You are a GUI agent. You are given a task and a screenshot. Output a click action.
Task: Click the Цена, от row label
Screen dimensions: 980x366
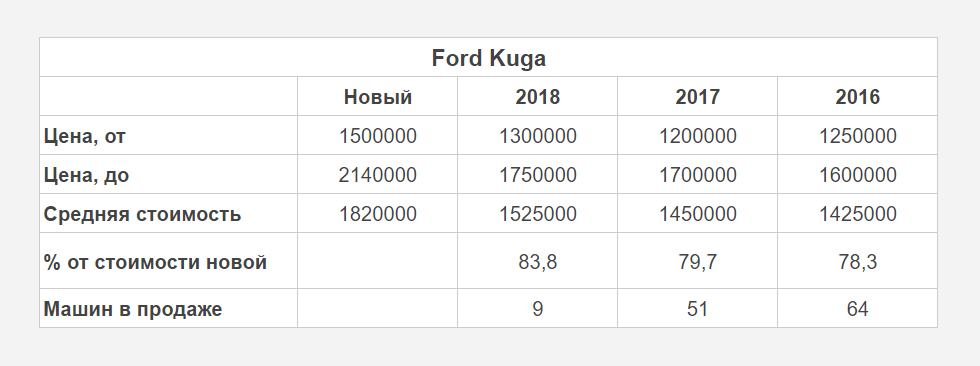[84, 136]
